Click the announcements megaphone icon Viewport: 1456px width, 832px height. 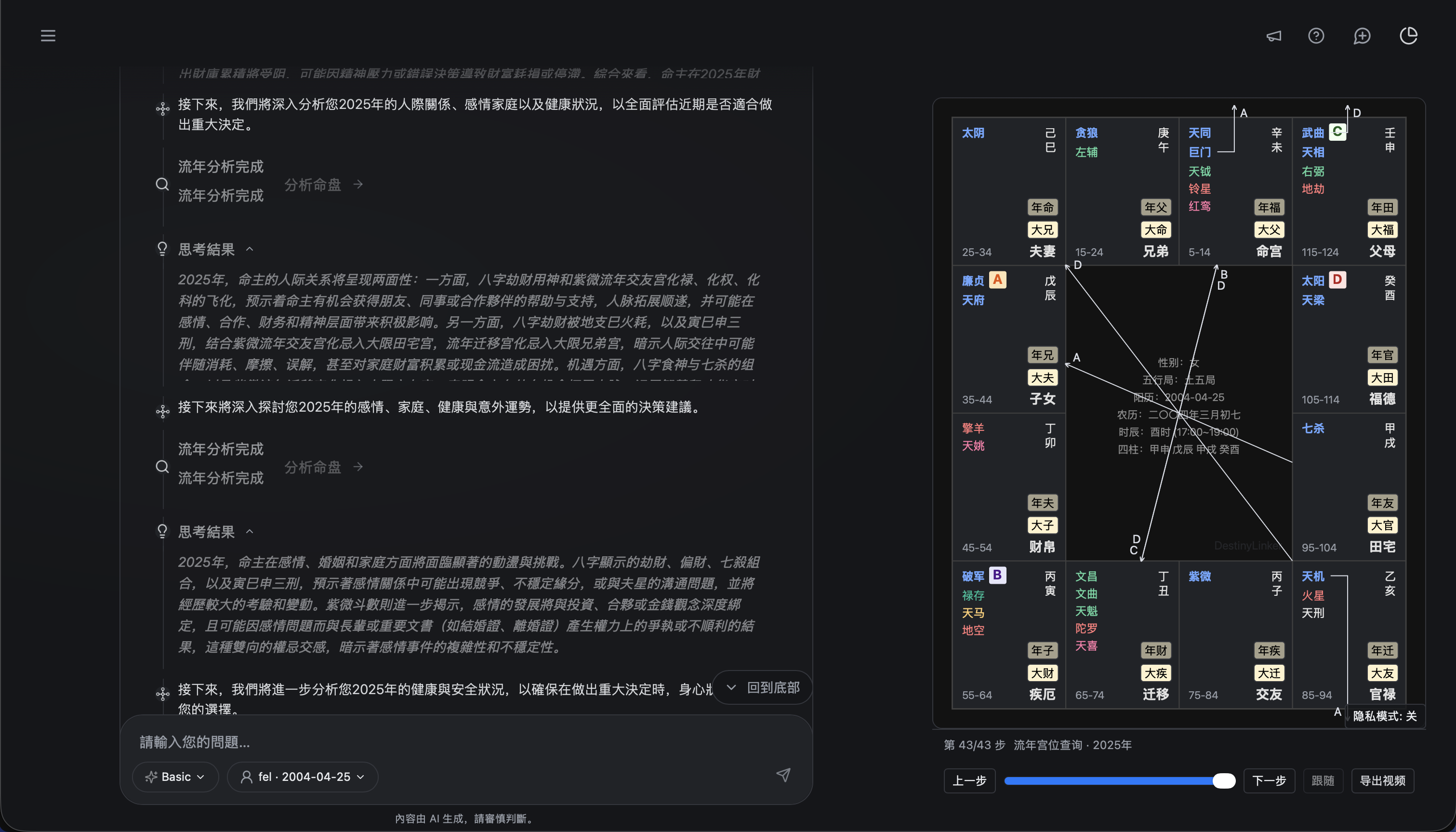(x=1274, y=35)
